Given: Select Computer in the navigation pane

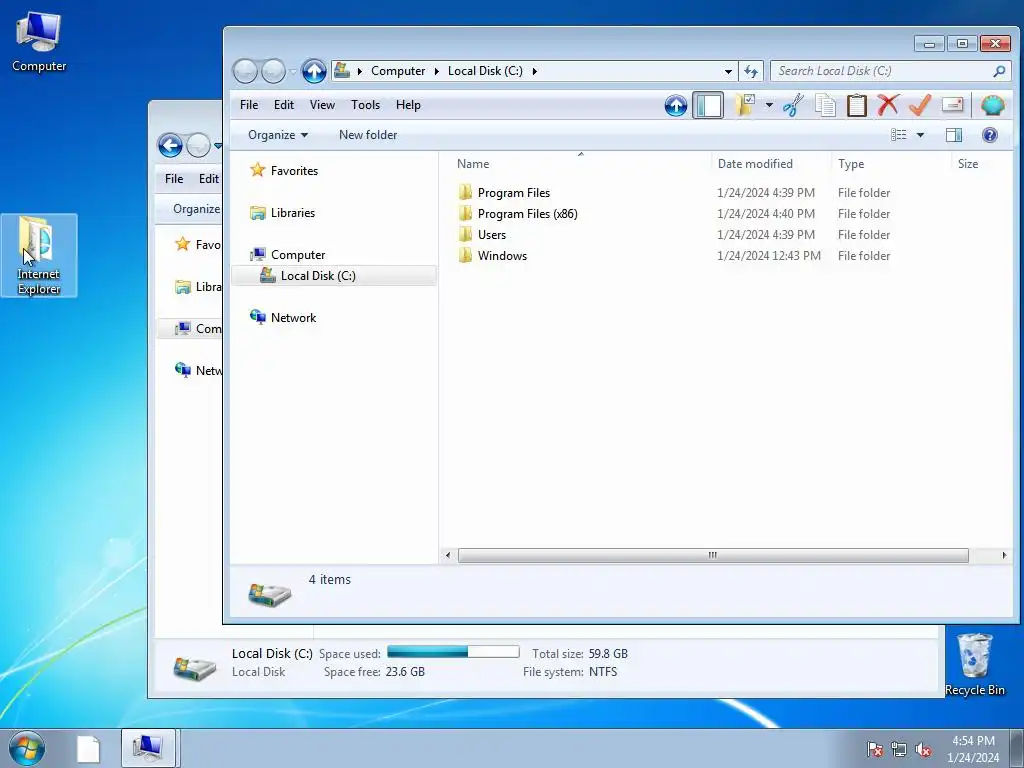Looking at the screenshot, I should [x=298, y=255].
